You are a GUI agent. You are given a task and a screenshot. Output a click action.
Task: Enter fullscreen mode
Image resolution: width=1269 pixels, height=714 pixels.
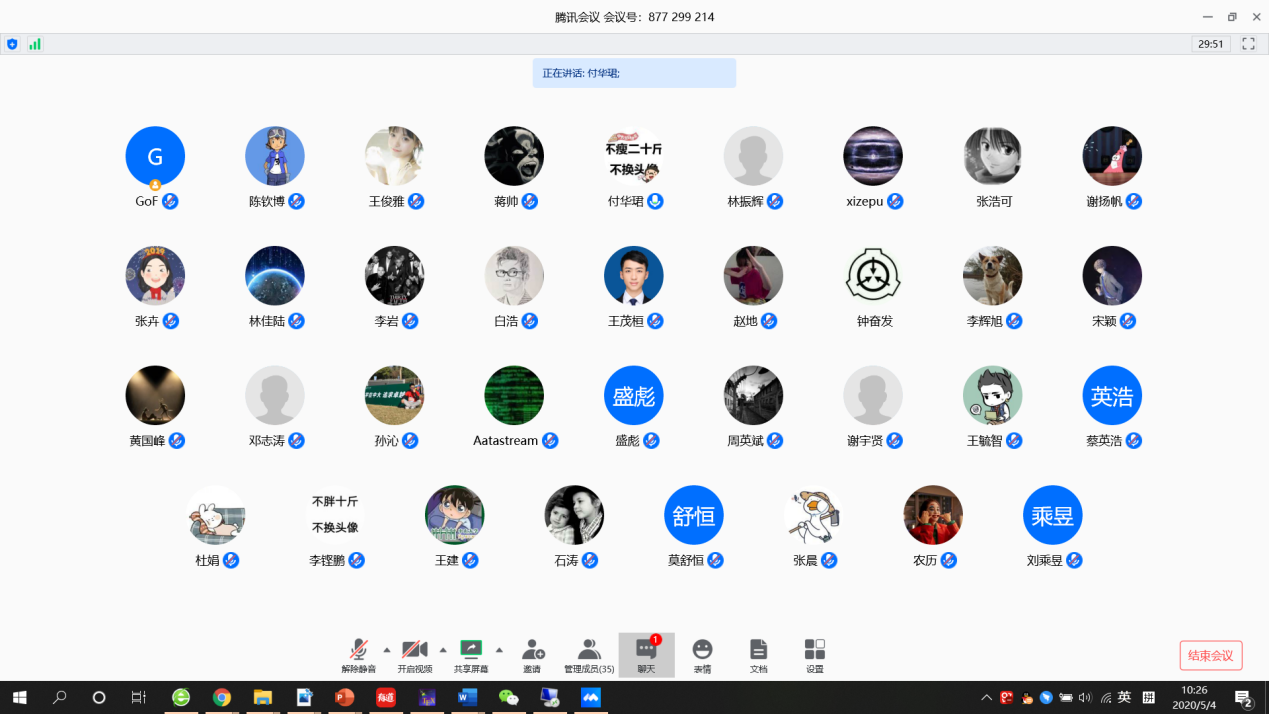(1247, 43)
